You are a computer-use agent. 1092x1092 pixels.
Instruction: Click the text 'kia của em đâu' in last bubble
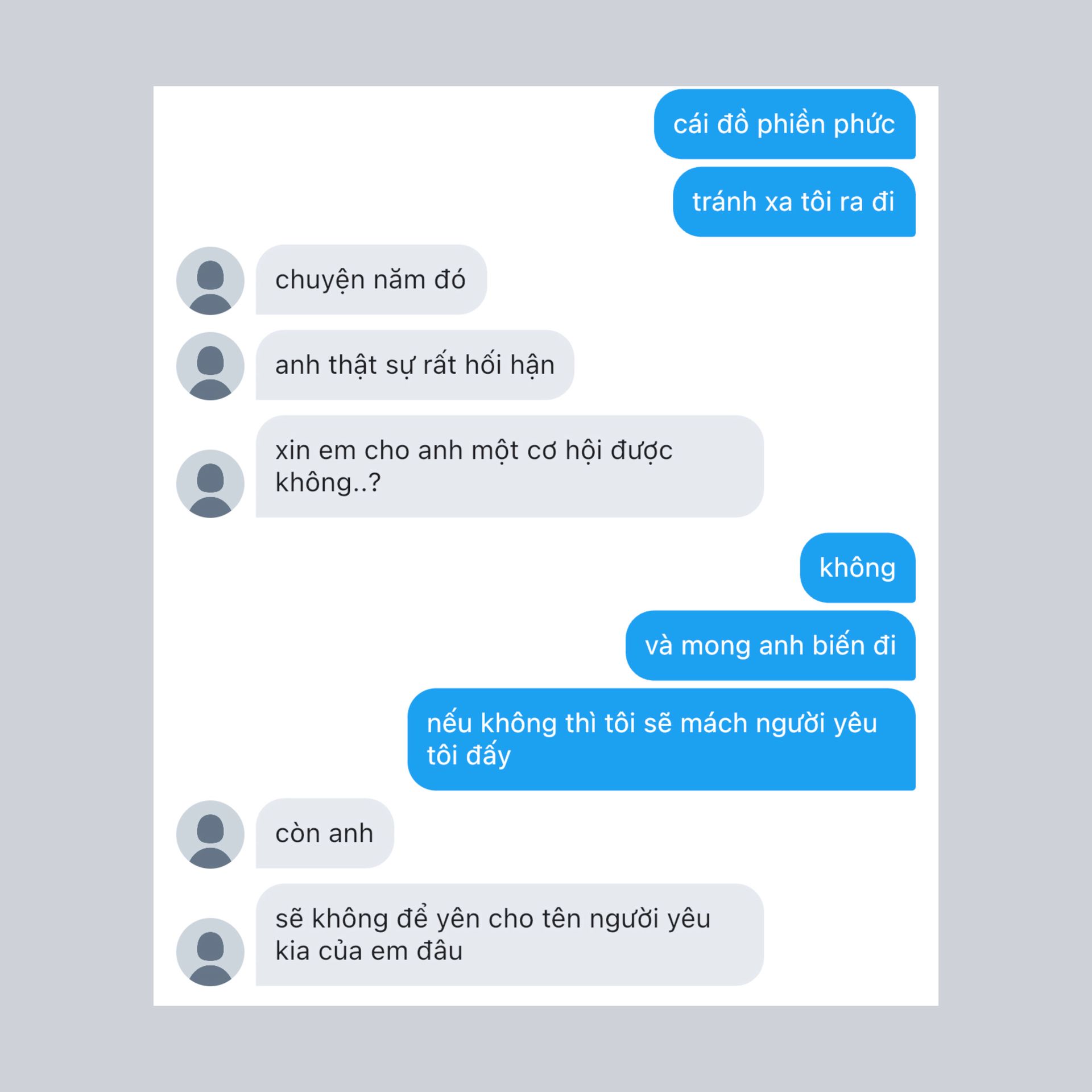369,952
